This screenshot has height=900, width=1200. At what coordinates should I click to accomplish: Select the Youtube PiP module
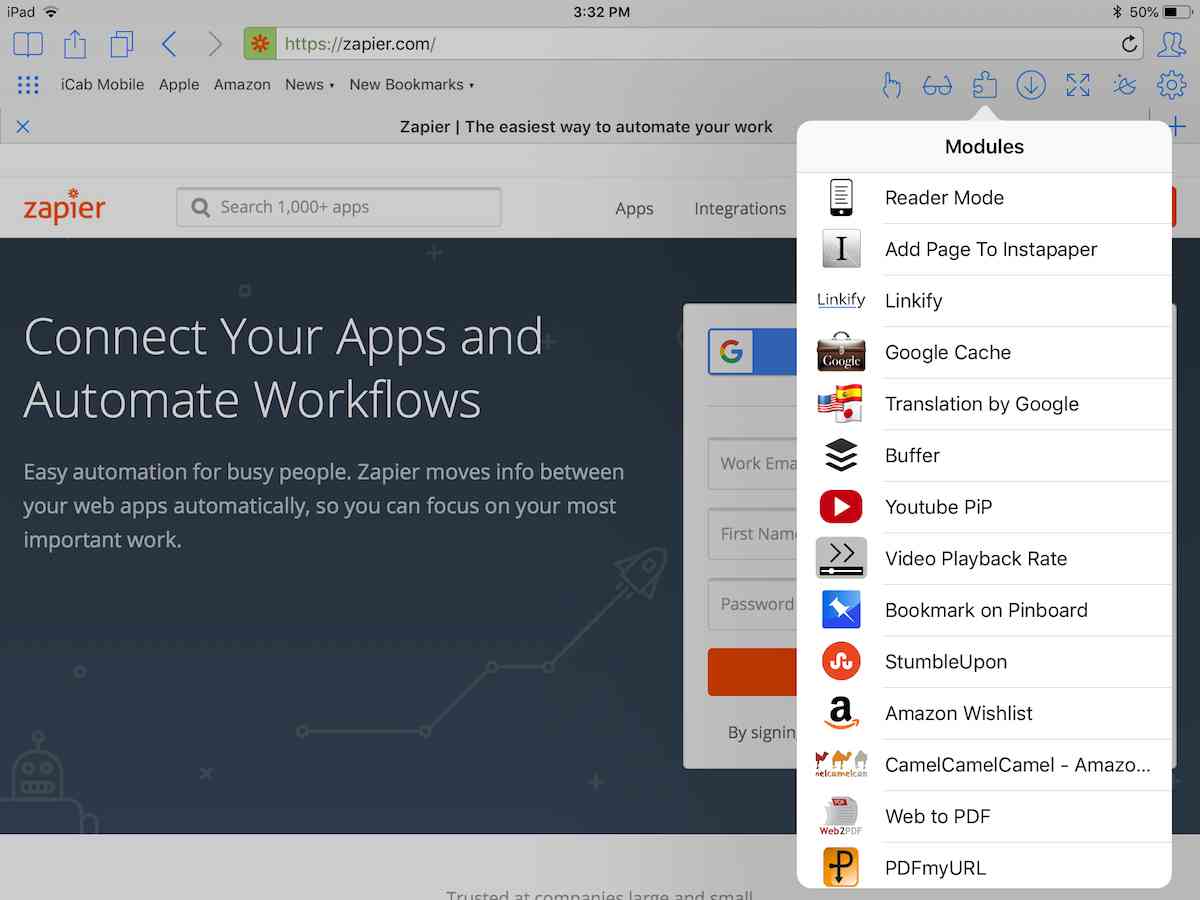tap(984, 507)
